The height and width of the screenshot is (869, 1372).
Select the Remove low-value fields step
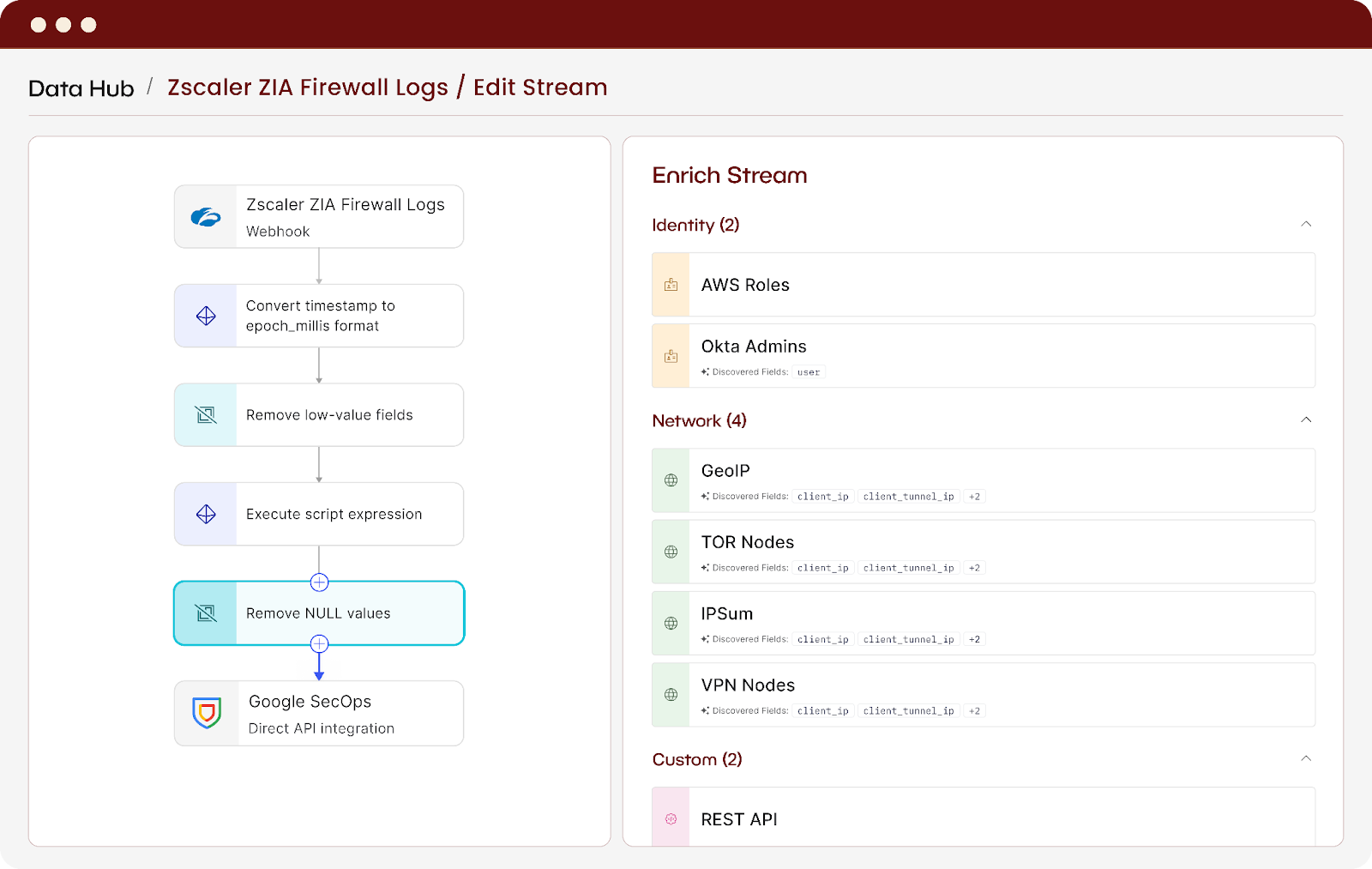pyautogui.click(x=319, y=415)
